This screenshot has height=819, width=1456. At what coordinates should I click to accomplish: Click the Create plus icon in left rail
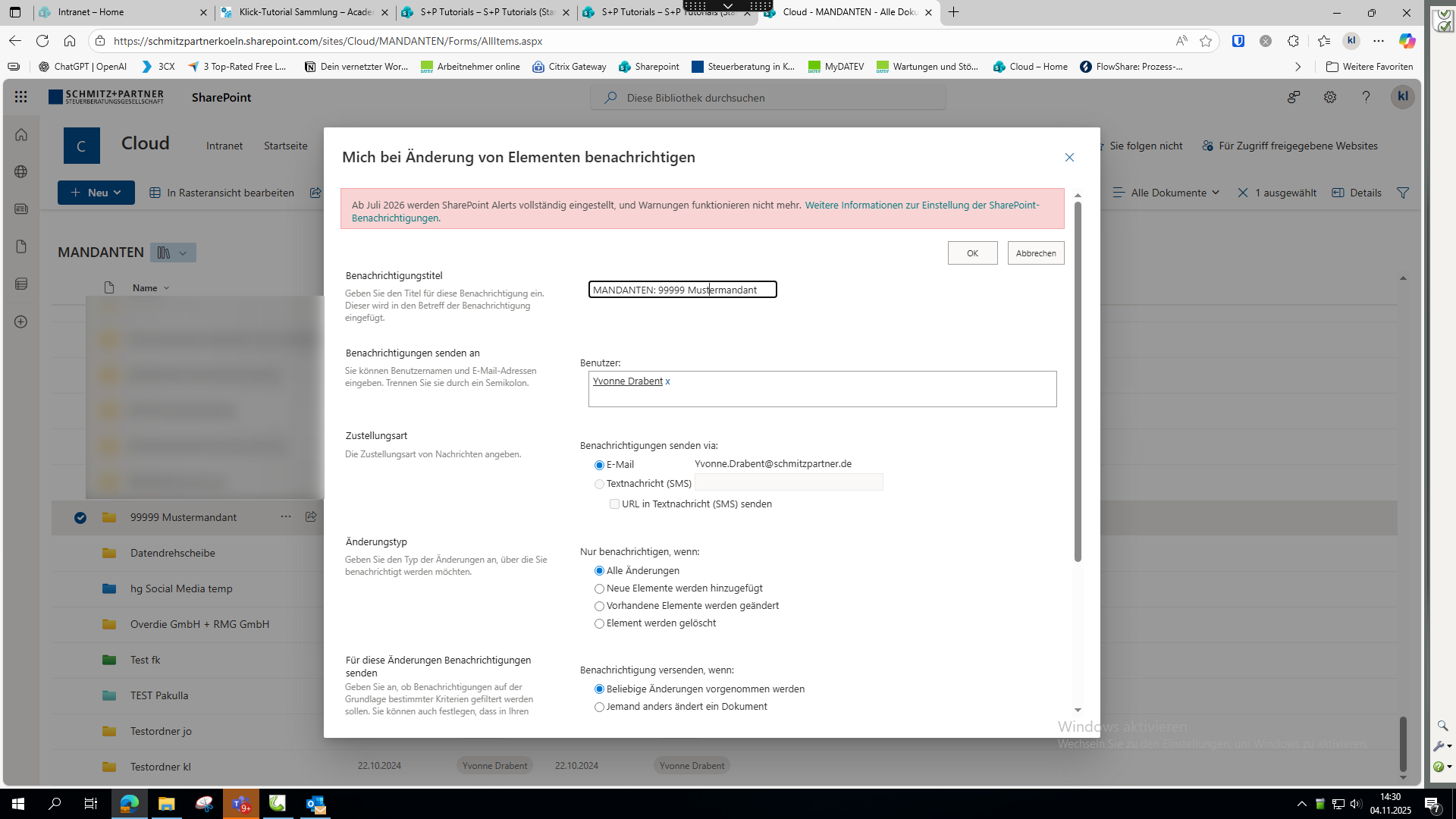pyautogui.click(x=21, y=322)
